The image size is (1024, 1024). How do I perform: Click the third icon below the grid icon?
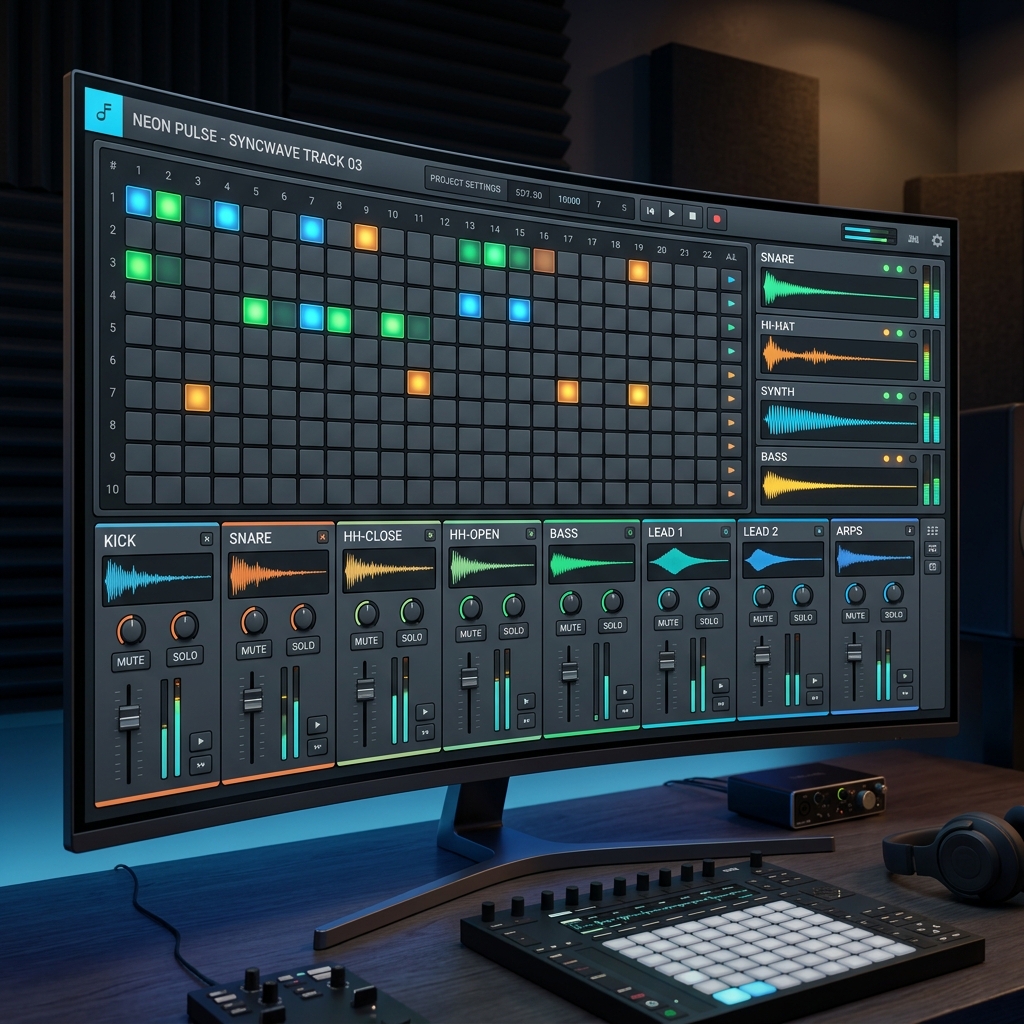pos(933,567)
